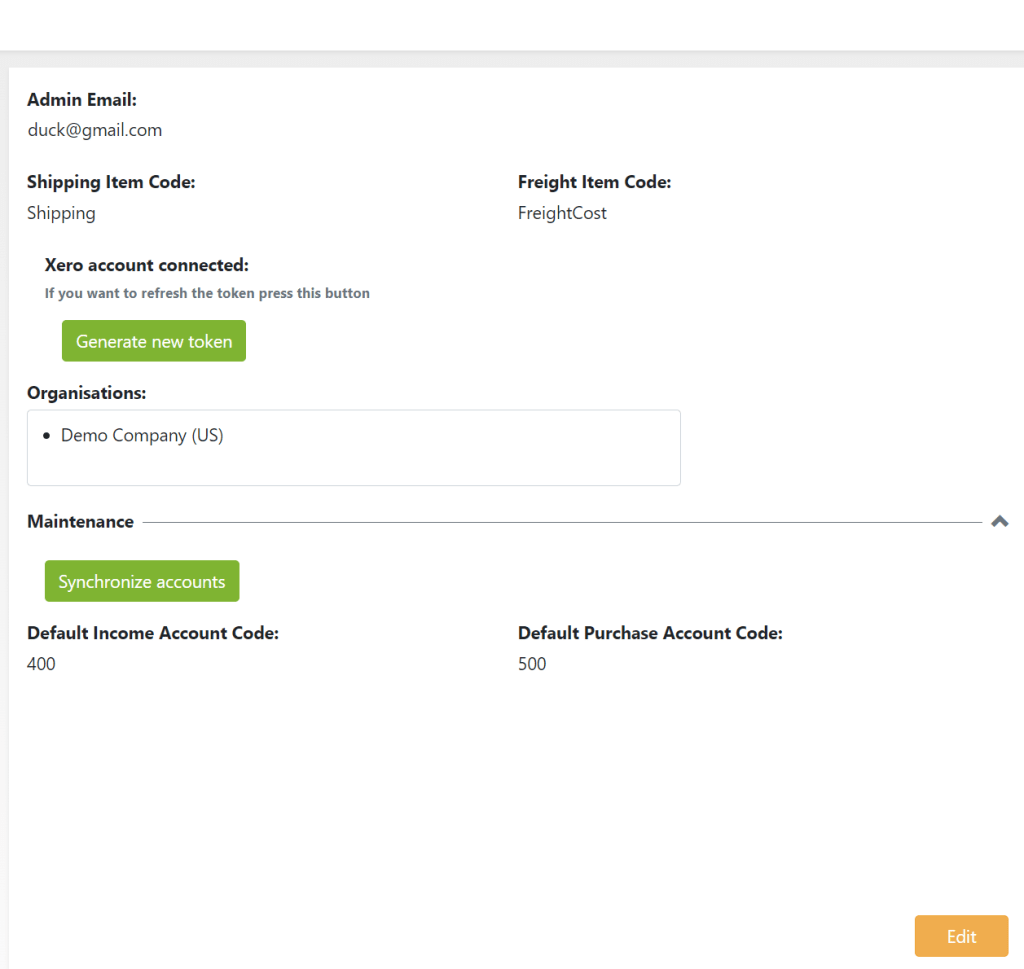The image size is (1024, 969).
Task: Click the Freight Item Code label
Action: point(594,182)
